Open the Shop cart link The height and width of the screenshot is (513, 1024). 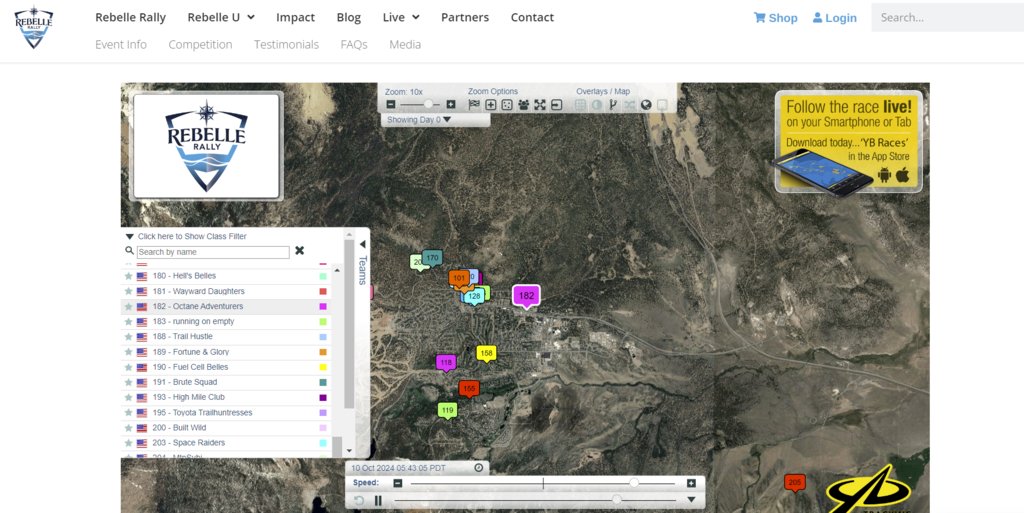pyautogui.click(x=775, y=18)
